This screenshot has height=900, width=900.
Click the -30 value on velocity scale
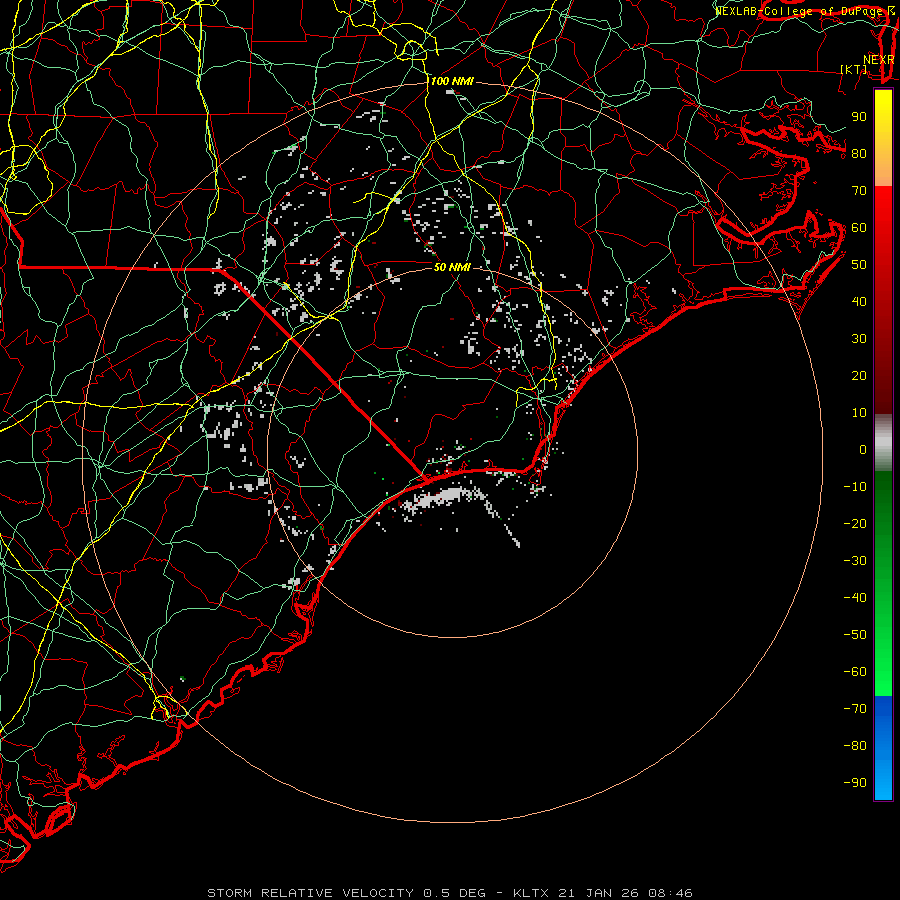point(855,561)
